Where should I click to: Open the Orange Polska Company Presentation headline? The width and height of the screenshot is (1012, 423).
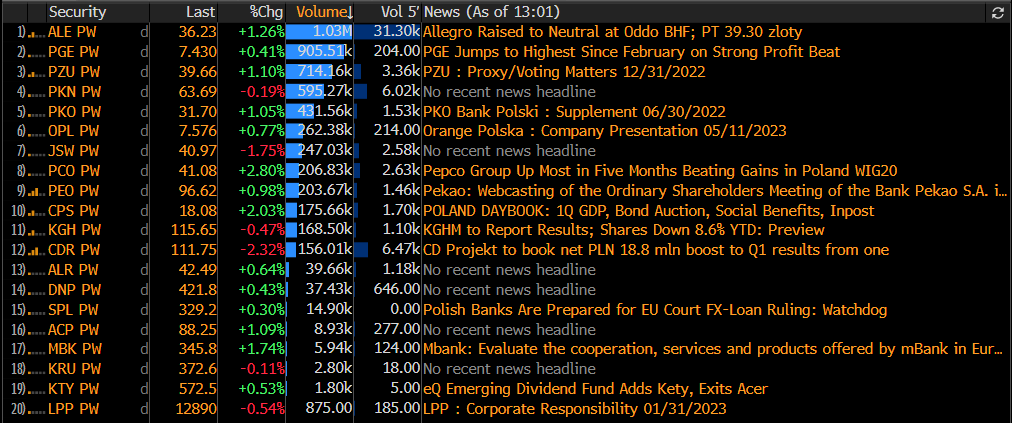tap(605, 131)
